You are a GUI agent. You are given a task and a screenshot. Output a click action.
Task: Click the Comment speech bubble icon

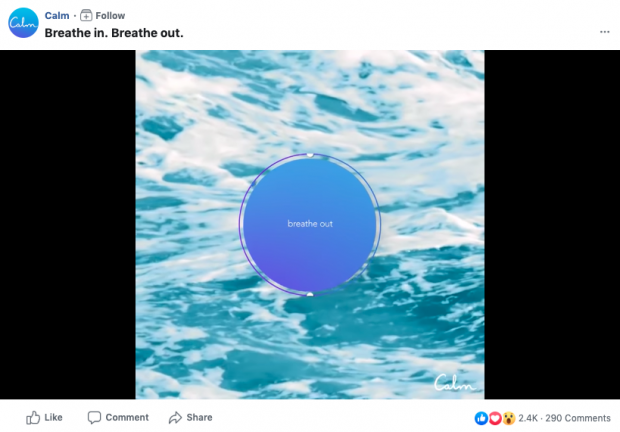pyautogui.click(x=94, y=418)
